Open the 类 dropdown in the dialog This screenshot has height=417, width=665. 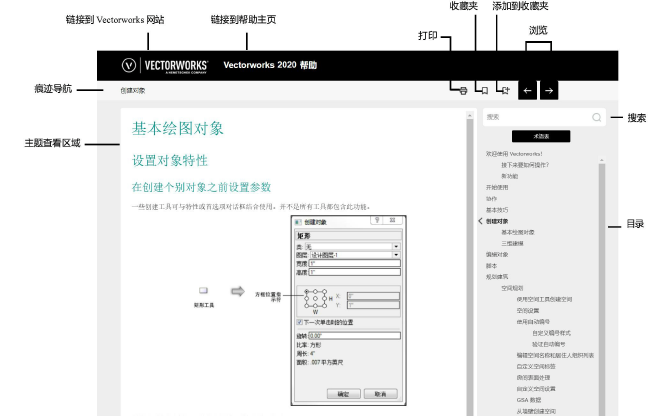tap(352, 246)
